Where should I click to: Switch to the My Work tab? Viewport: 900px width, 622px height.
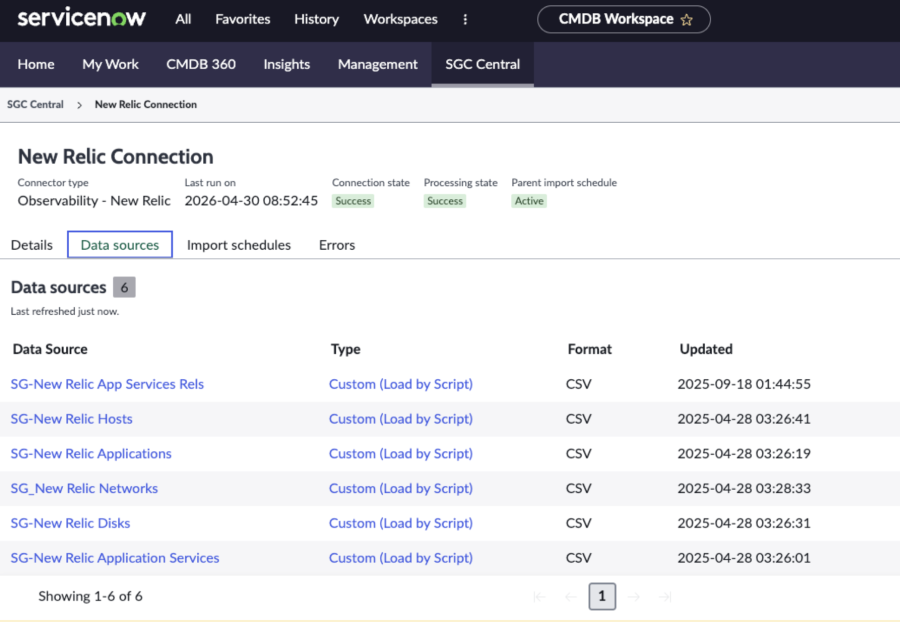(110, 64)
